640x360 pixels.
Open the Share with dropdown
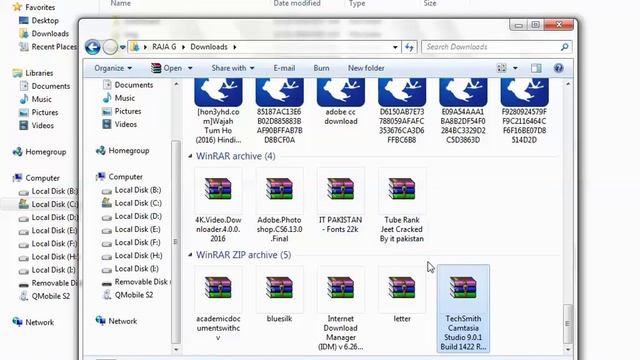[x=233, y=68]
